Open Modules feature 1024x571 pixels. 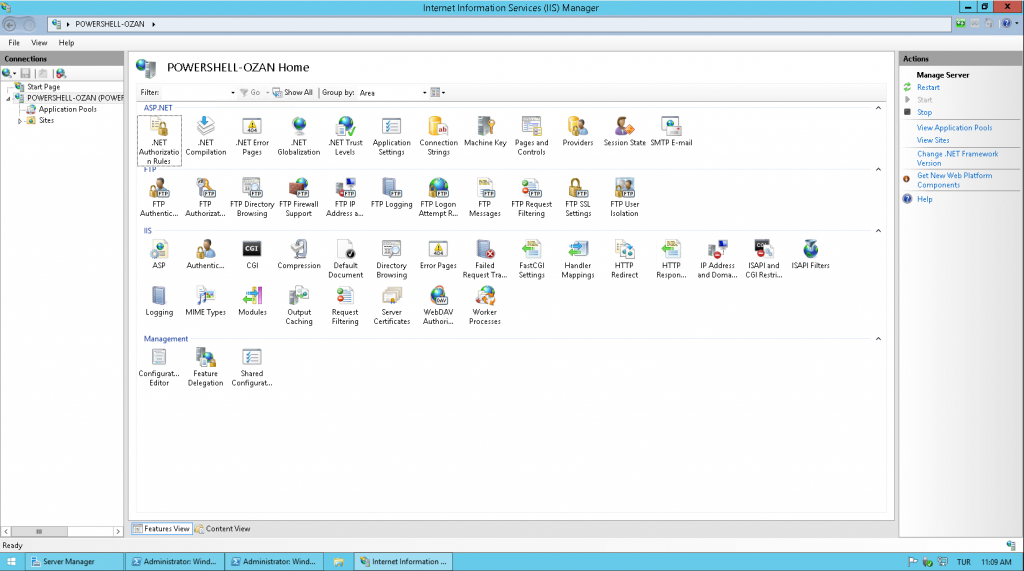252,301
